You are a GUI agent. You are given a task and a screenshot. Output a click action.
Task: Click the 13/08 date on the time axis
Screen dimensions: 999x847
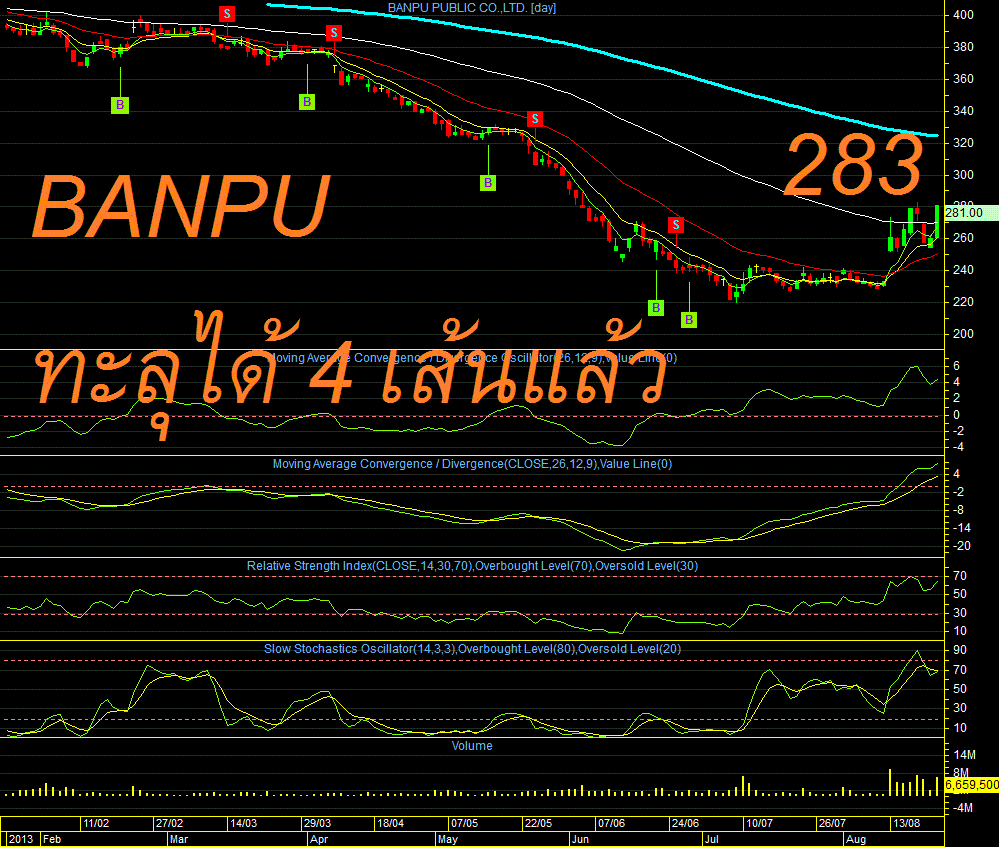[906, 823]
